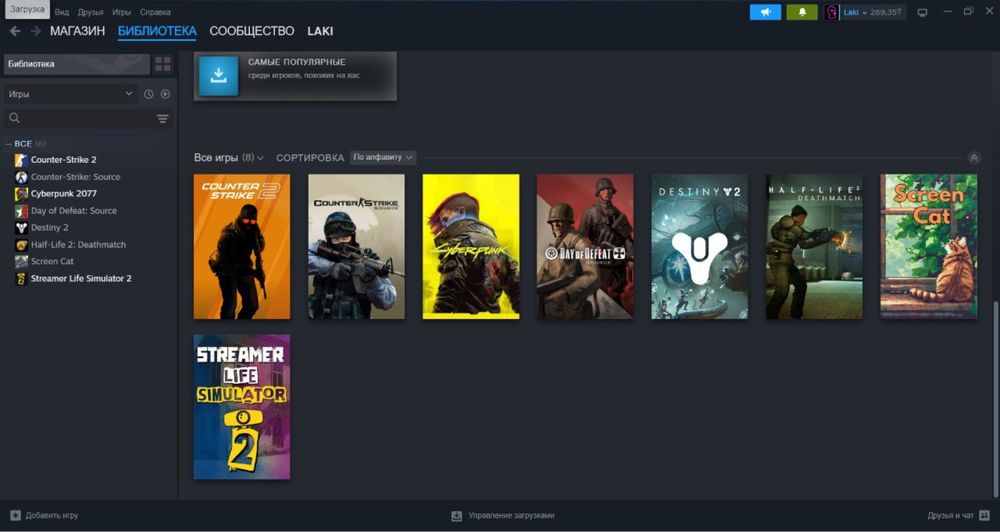Open the friends grid icon by Друзья и чат
Image resolution: width=1000 pixels, height=532 pixels.
click(x=985, y=515)
